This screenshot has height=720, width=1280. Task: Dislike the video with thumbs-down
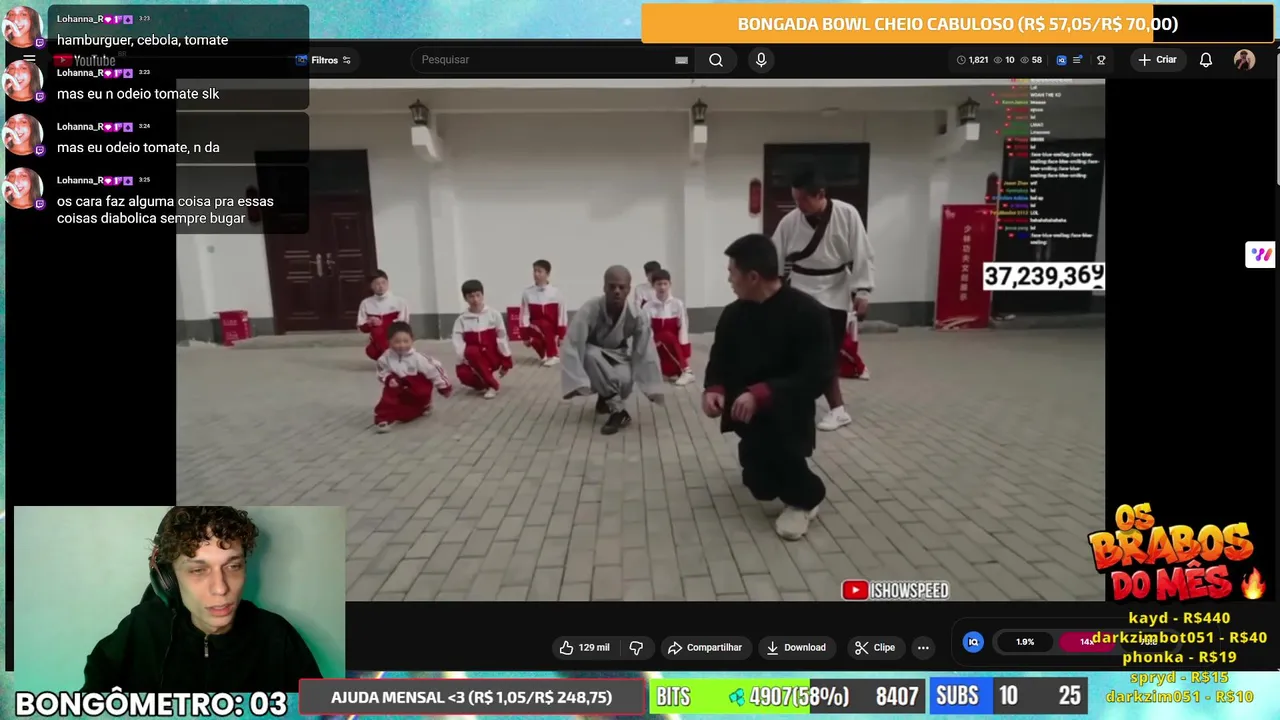(636, 647)
